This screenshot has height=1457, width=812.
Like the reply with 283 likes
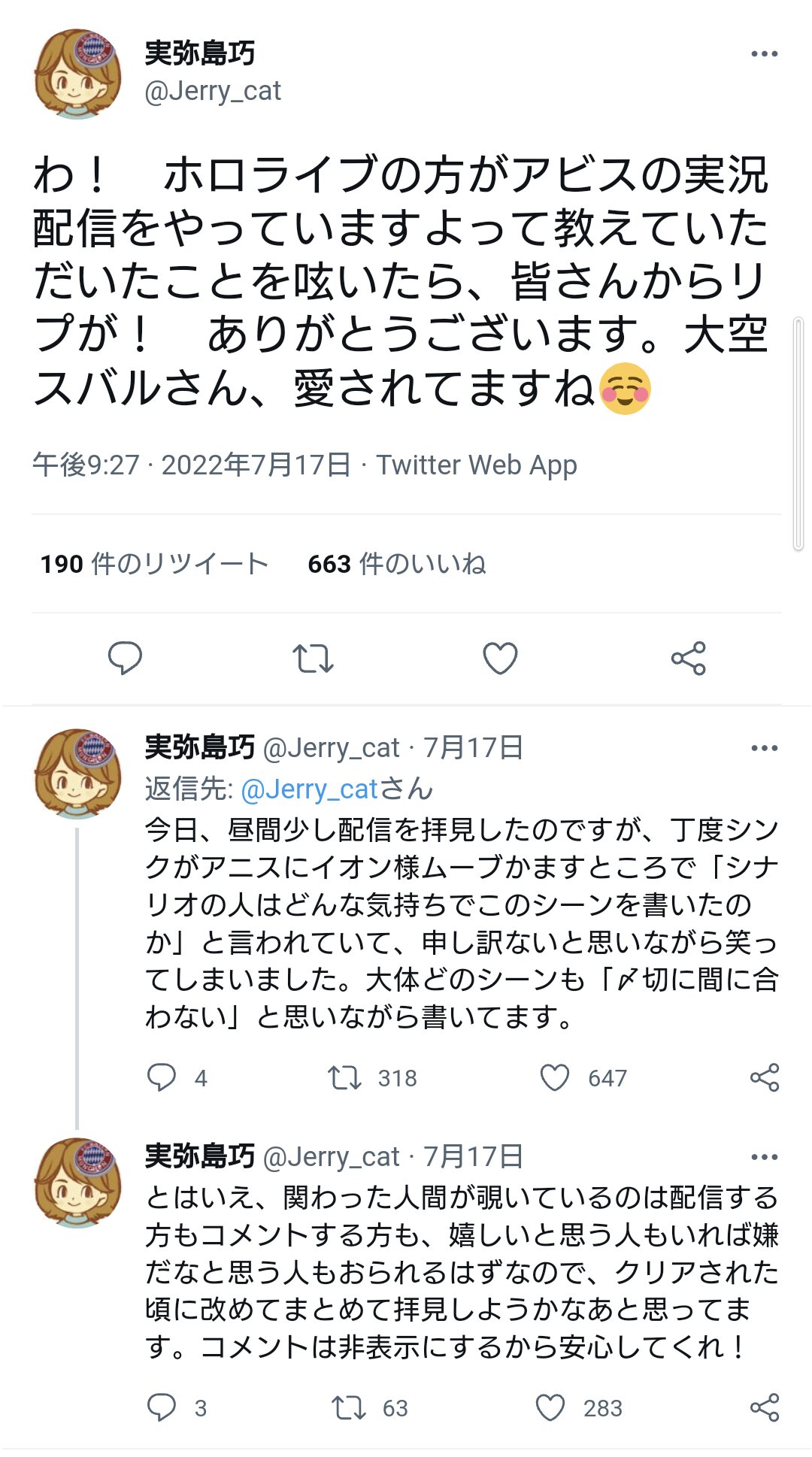pos(550,1407)
